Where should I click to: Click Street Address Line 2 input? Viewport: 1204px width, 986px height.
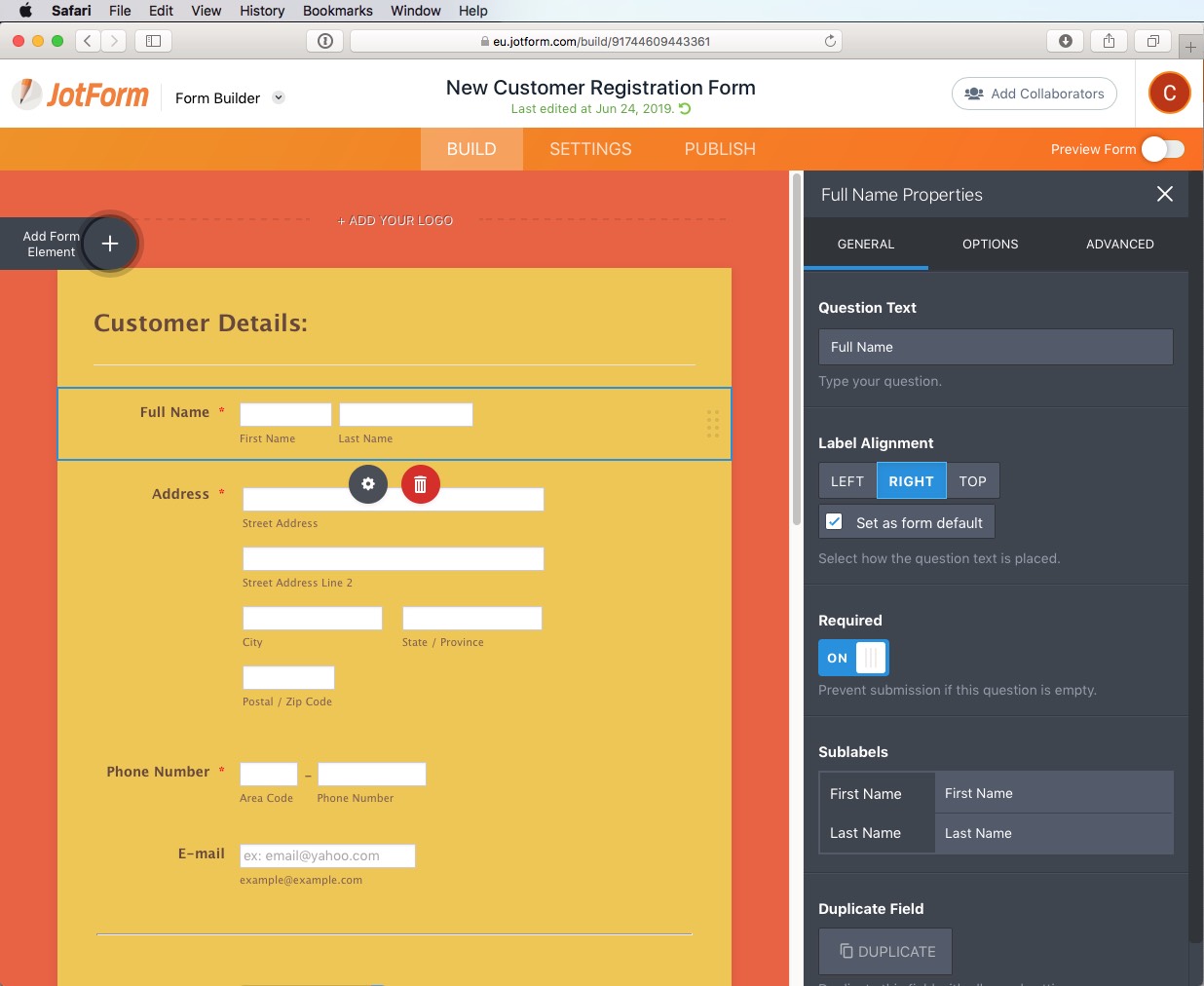click(394, 558)
